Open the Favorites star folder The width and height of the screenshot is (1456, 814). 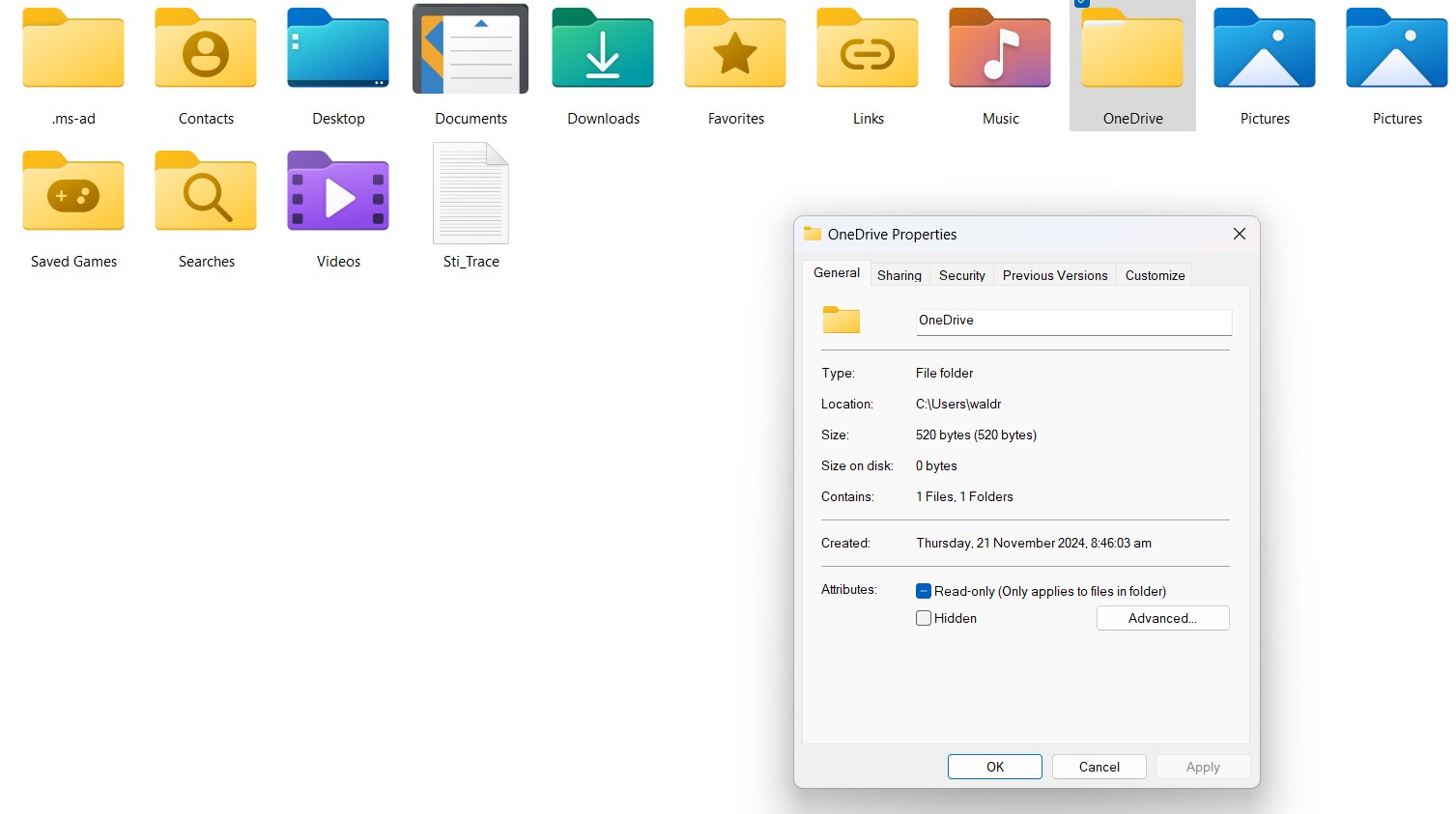(x=735, y=48)
